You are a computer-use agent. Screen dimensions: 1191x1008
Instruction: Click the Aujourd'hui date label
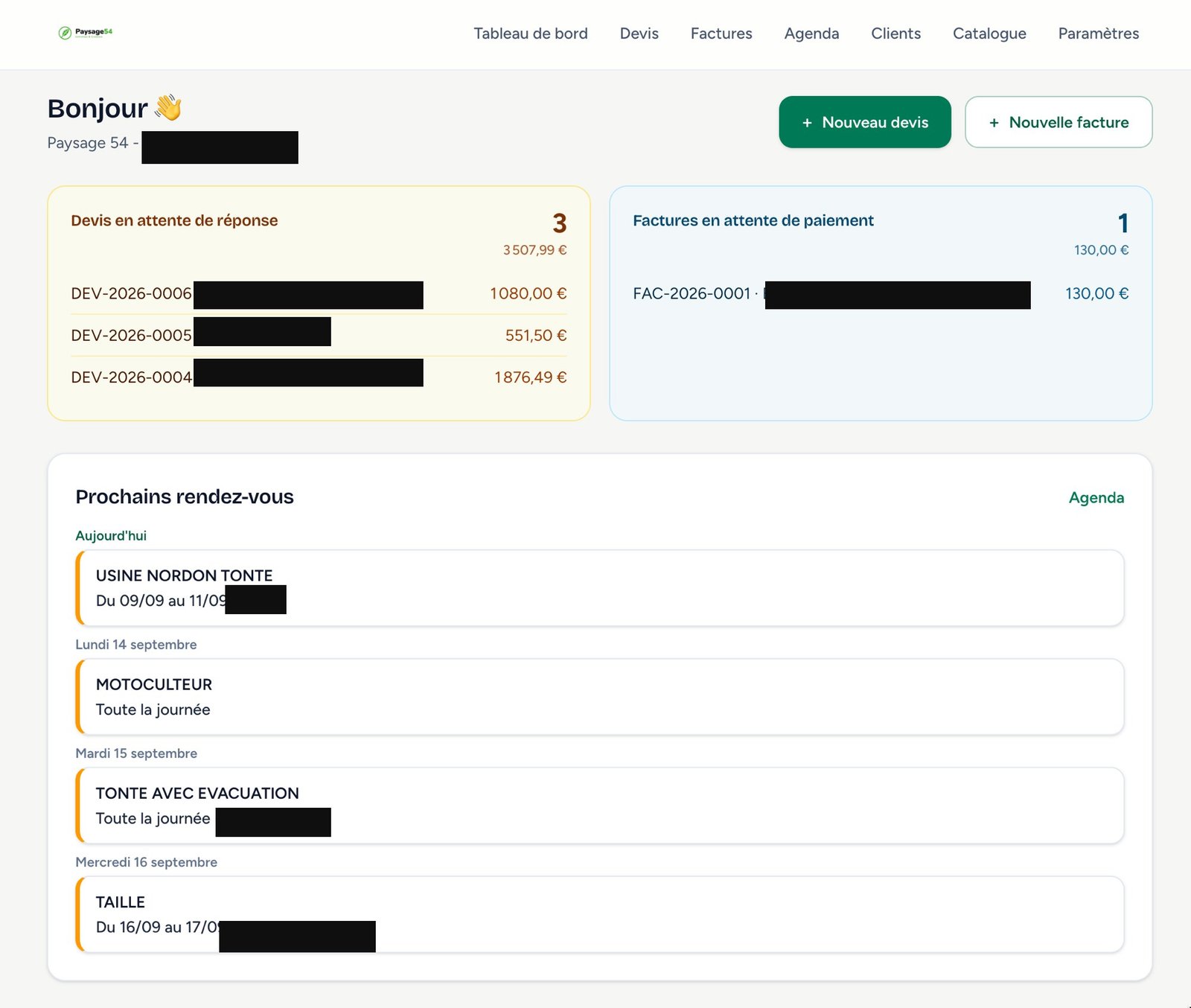pyautogui.click(x=111, y=536)
